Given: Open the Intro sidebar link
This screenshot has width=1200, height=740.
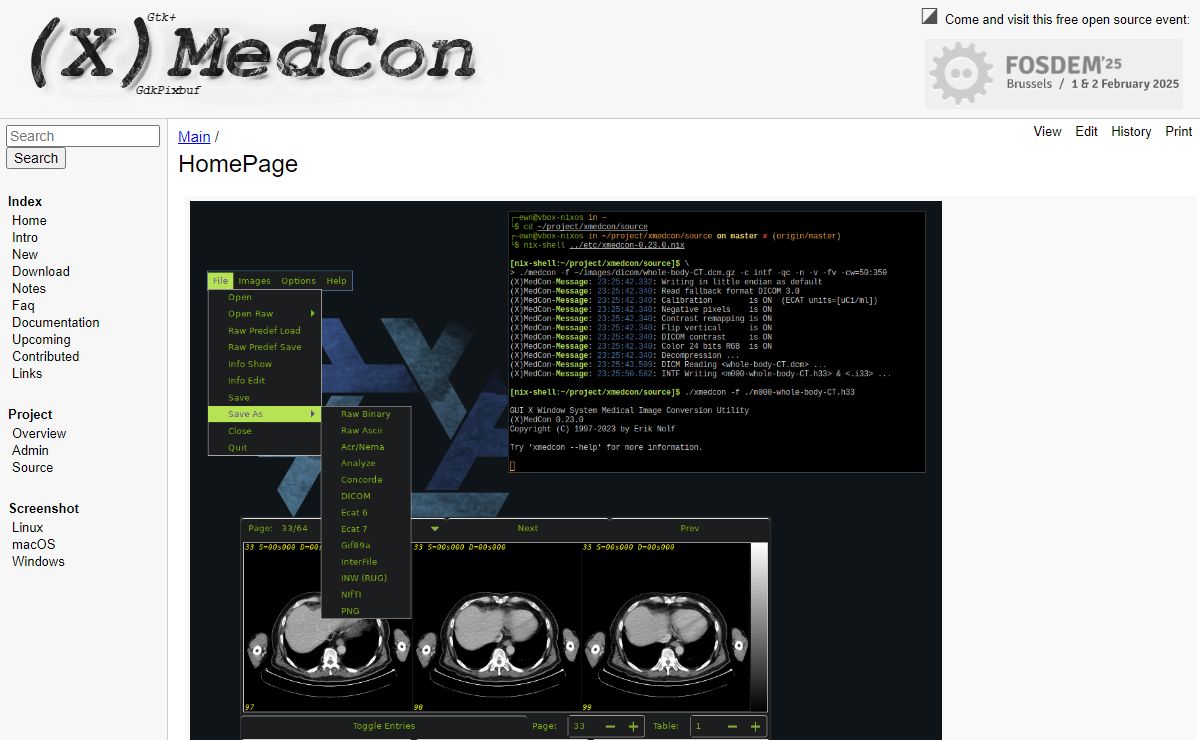Looking at the screenshot, I should coord(25,237).
